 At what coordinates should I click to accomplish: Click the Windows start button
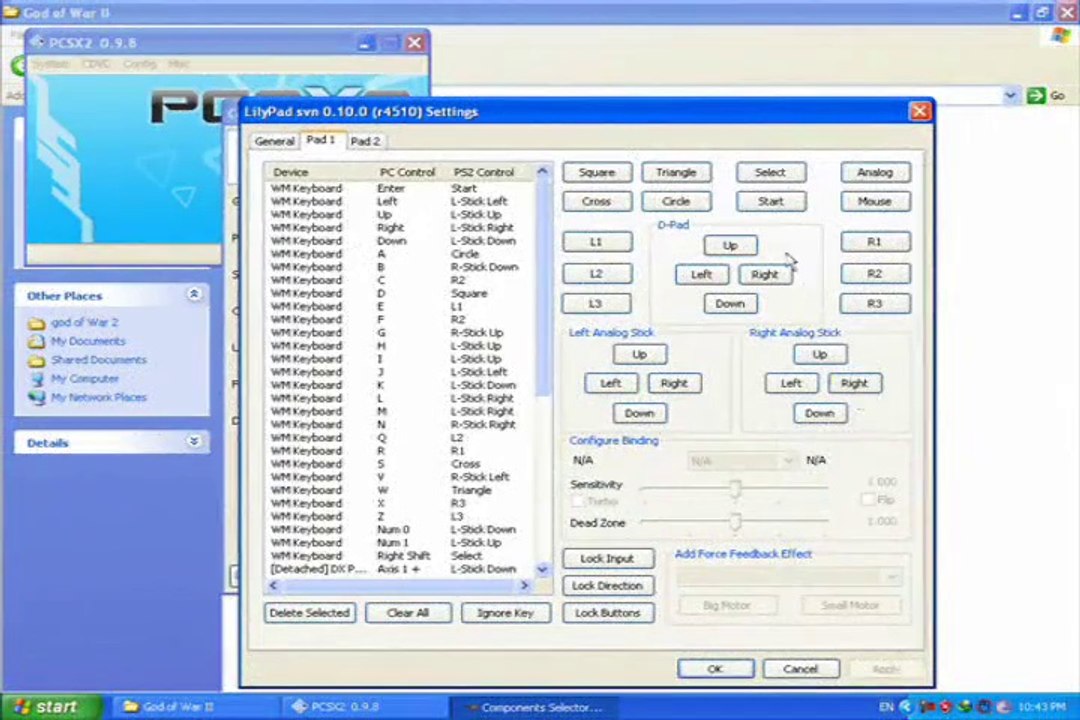coord(50,707)
